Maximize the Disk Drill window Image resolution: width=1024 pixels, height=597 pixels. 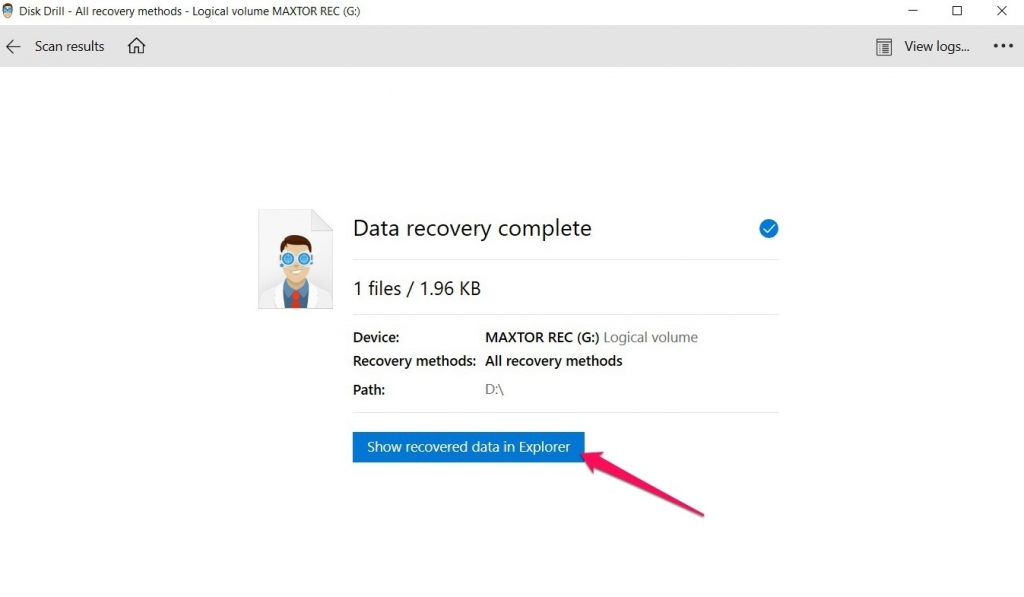pyautogui.click(x=957, y=10)
